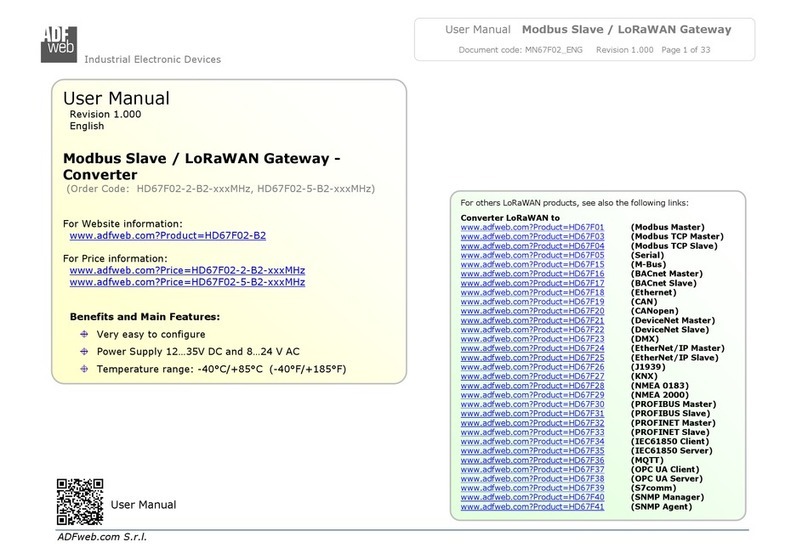Open the Product=HD67F32 PROFINET Master link
808x559 pixels.
(x=532, y=423)
